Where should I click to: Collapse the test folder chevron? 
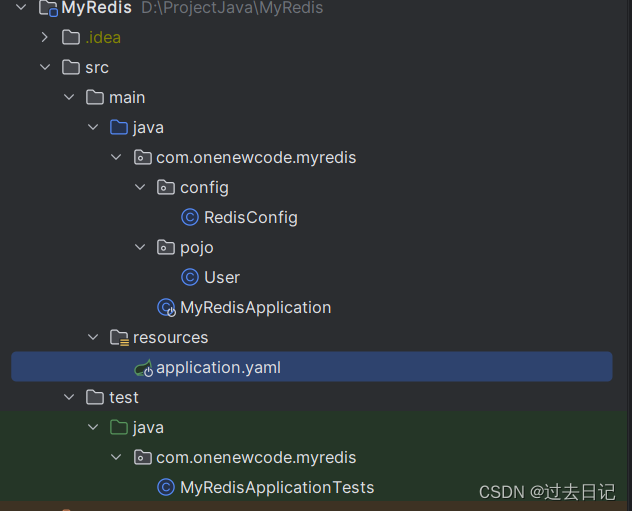pos(68,397)
